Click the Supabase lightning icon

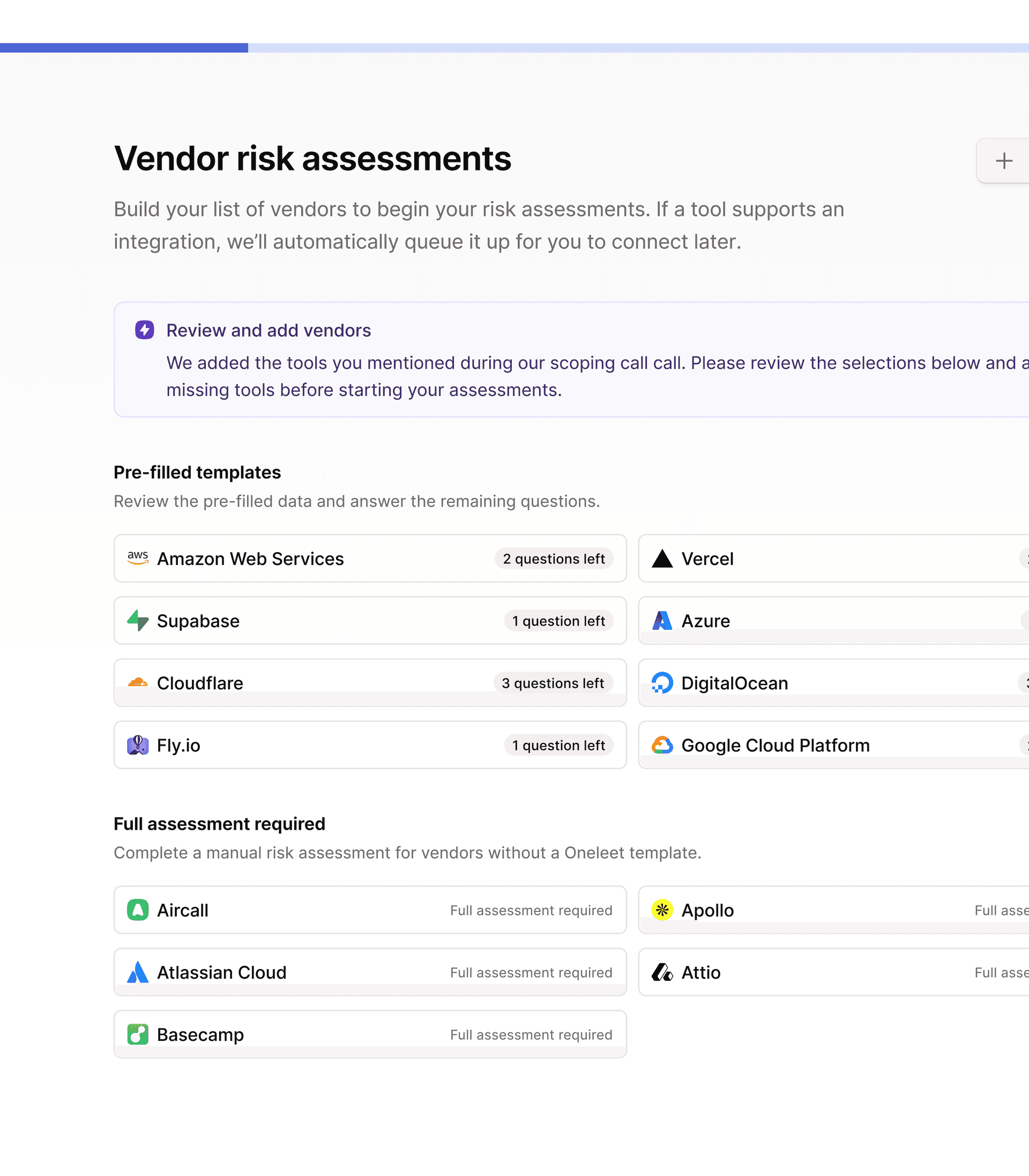(137, 621)
